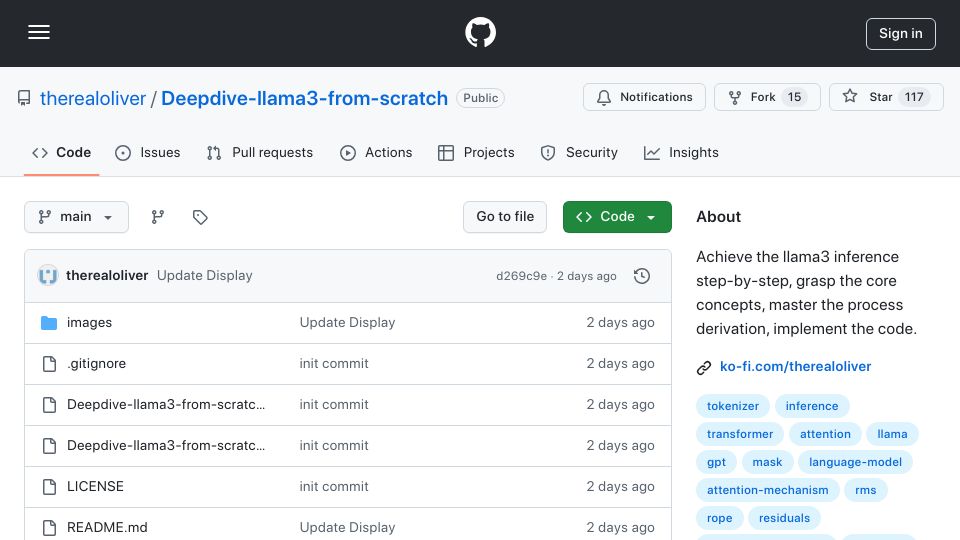This screenshot has height=540, width=960.
Task: Click the LICENSE file icon
Action: pyautogui.click(x=49, y=487)
